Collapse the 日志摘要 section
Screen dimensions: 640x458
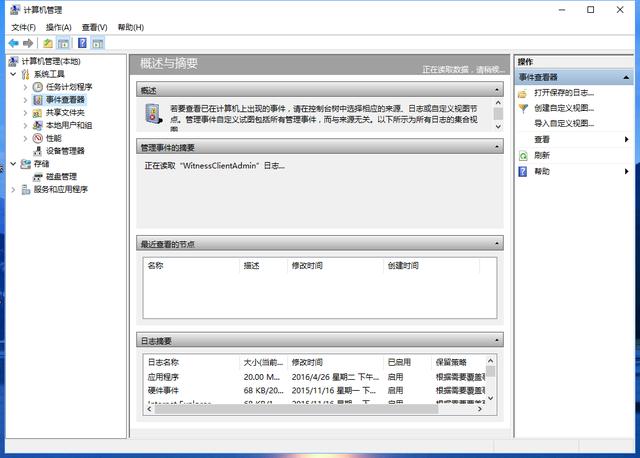tap(498, 341)
